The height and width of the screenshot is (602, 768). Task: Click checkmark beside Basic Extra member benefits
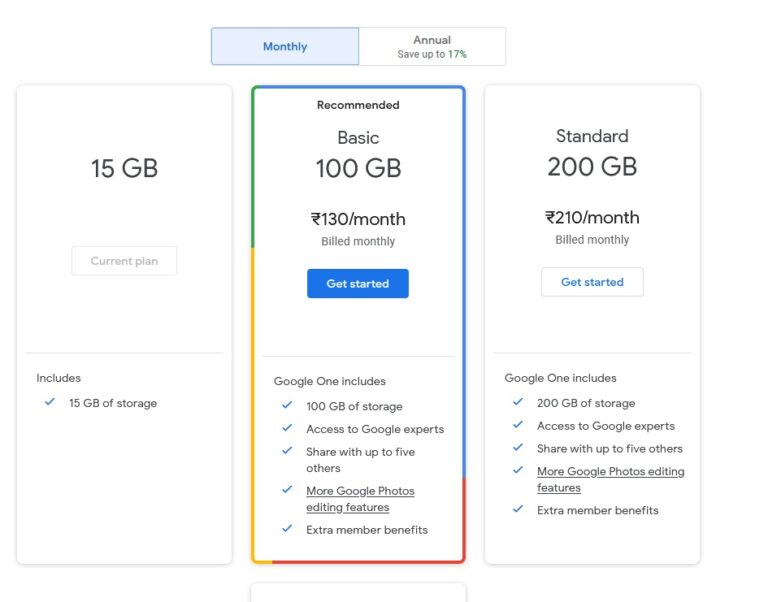pos(287,529)
